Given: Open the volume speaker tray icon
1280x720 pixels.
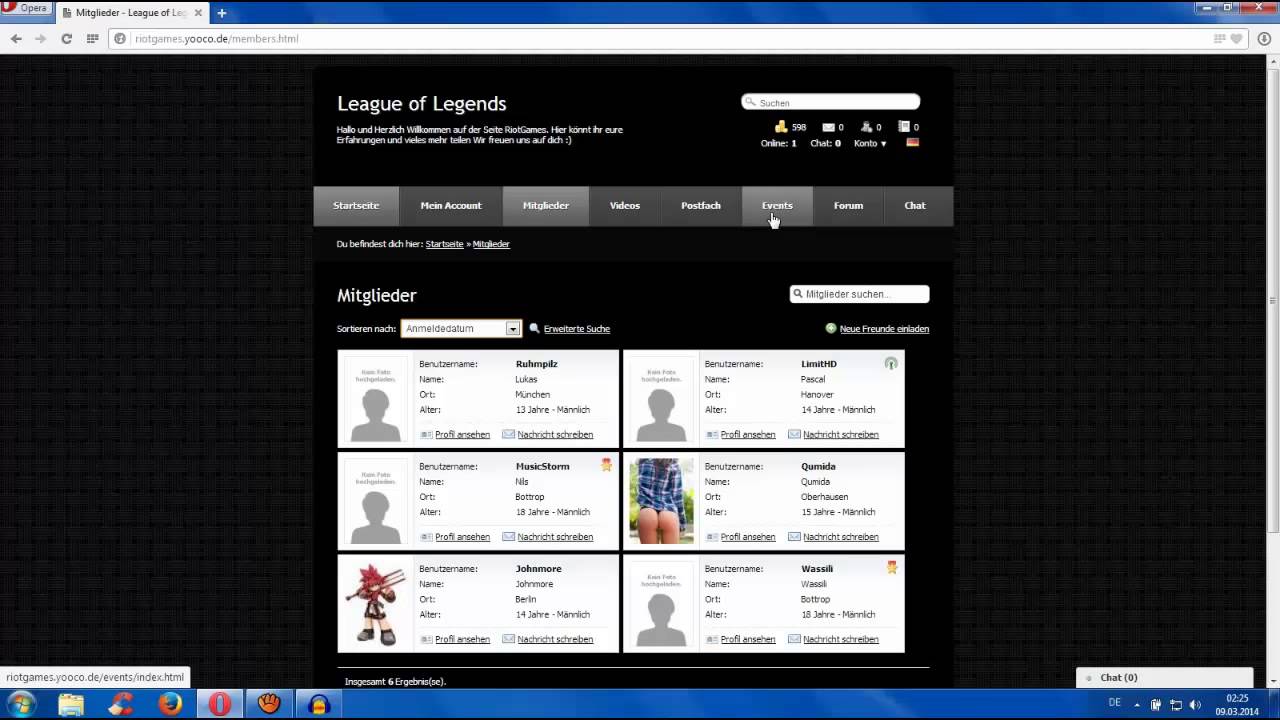Looking at the screenshot, I should (x=1195, y=704).
